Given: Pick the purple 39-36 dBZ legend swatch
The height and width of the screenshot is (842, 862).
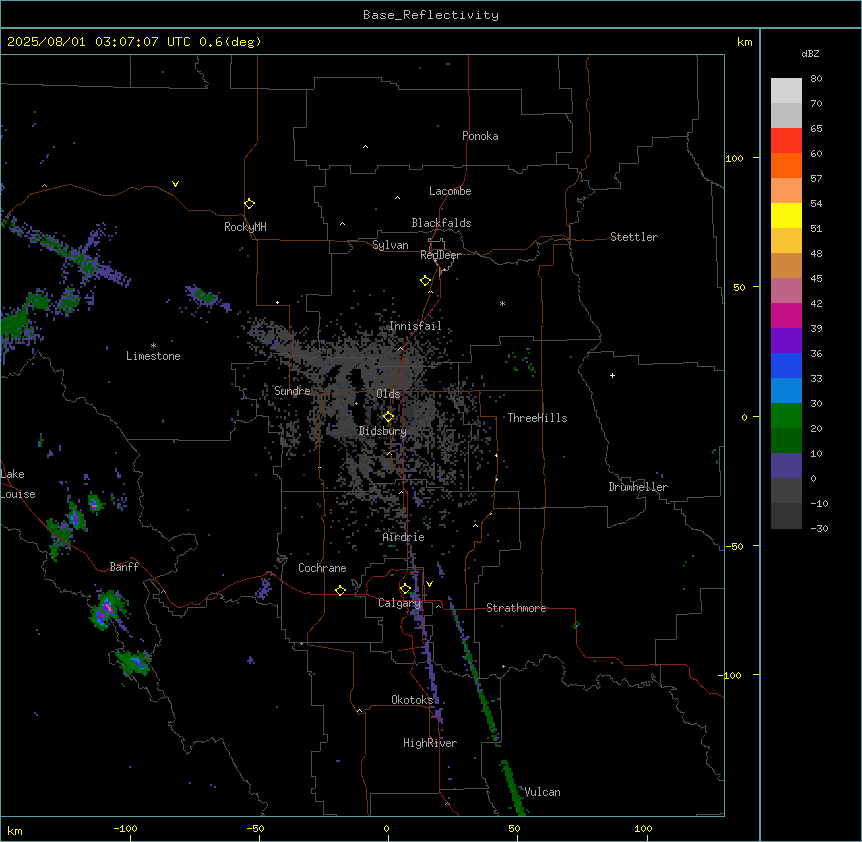Looking at the screenshot, I should click(x=786, y=340).
